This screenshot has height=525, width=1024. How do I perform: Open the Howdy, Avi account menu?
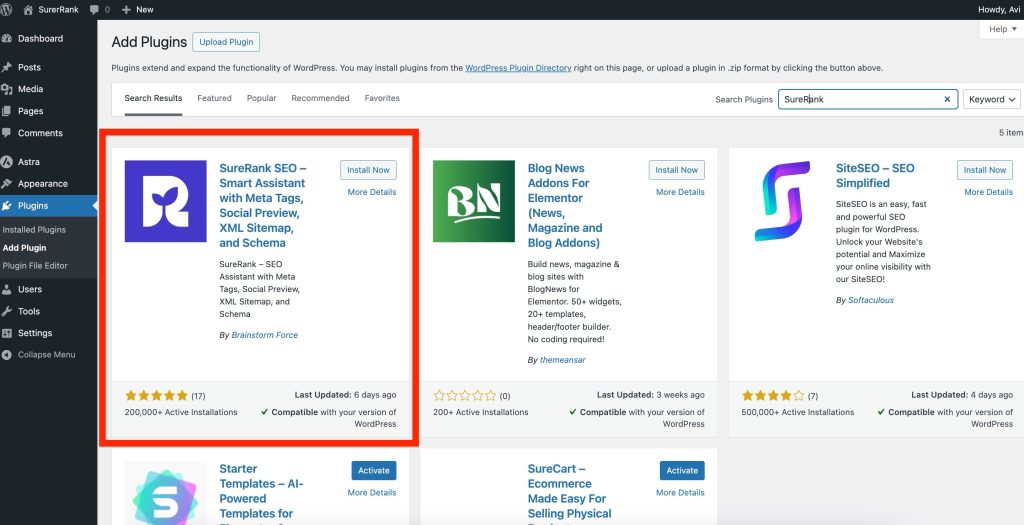1000,10
